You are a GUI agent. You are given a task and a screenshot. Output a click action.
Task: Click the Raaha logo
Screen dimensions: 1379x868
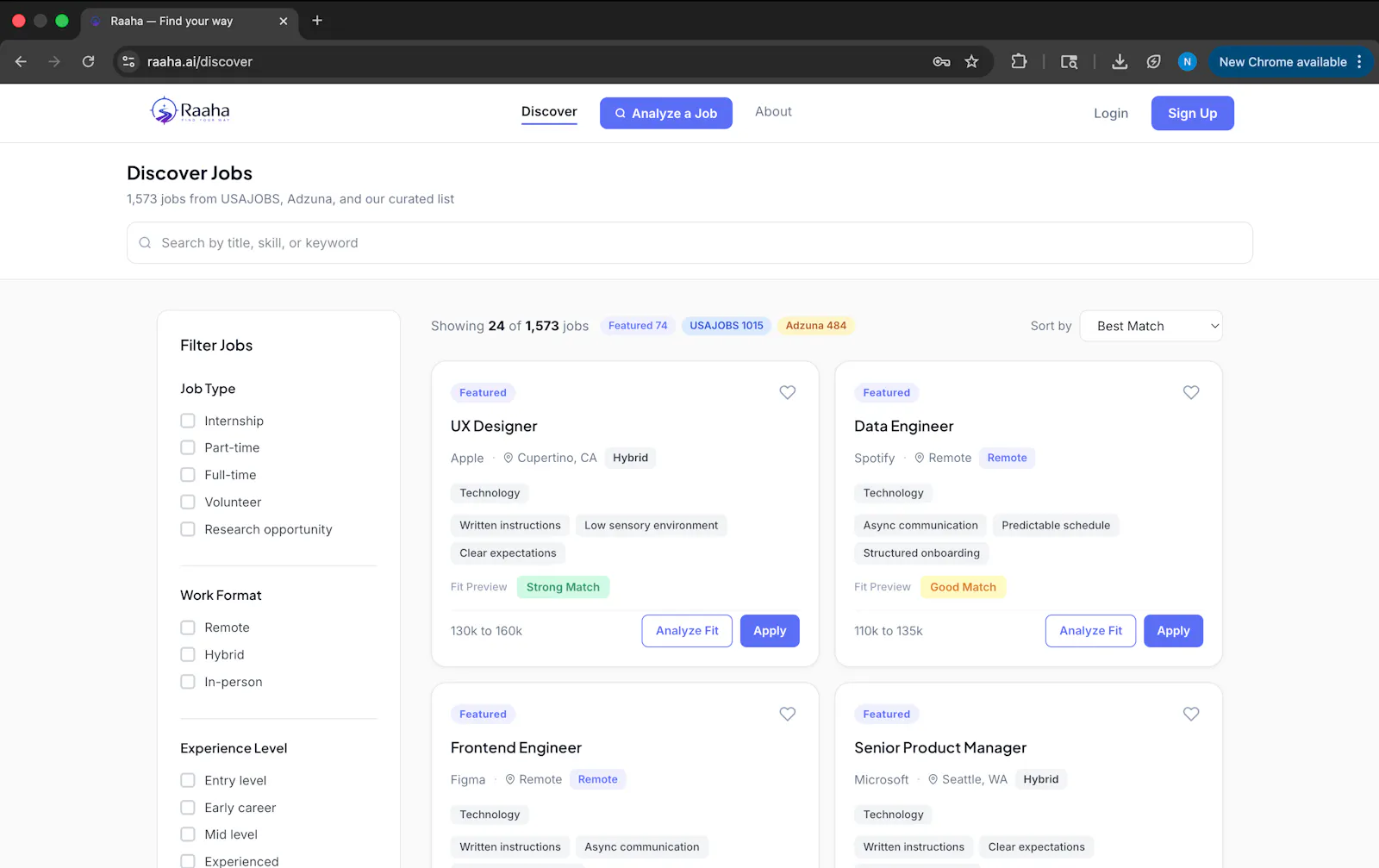click(190, 111)
